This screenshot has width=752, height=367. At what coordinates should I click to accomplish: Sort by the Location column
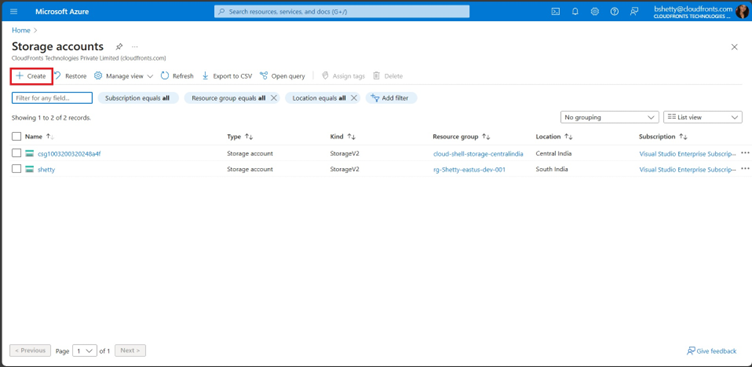pyautogui.click(x=554, y=137)
